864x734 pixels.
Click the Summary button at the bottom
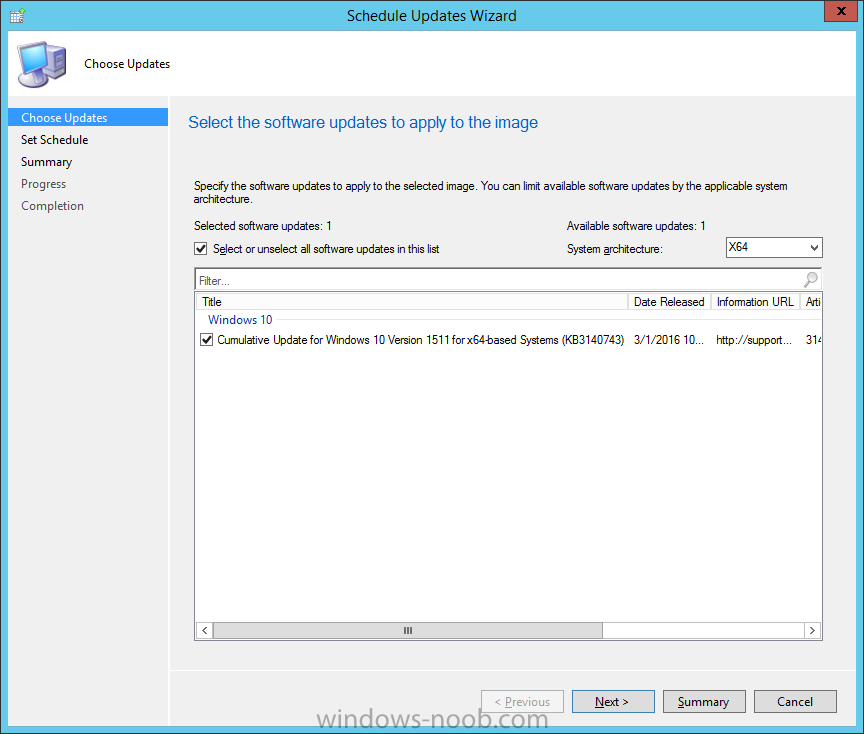(704, 701)
